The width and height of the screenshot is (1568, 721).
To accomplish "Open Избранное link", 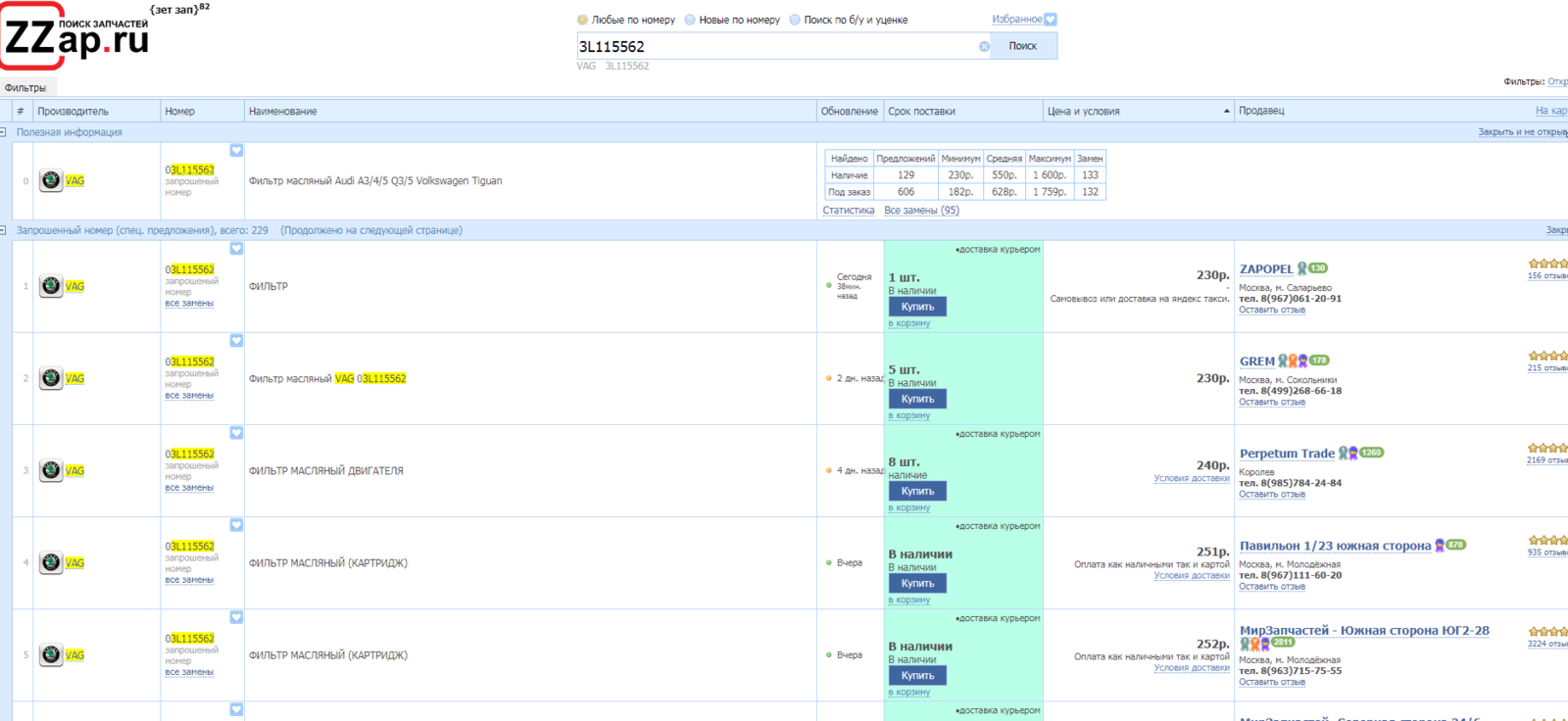I will [x=1017, y=20].
